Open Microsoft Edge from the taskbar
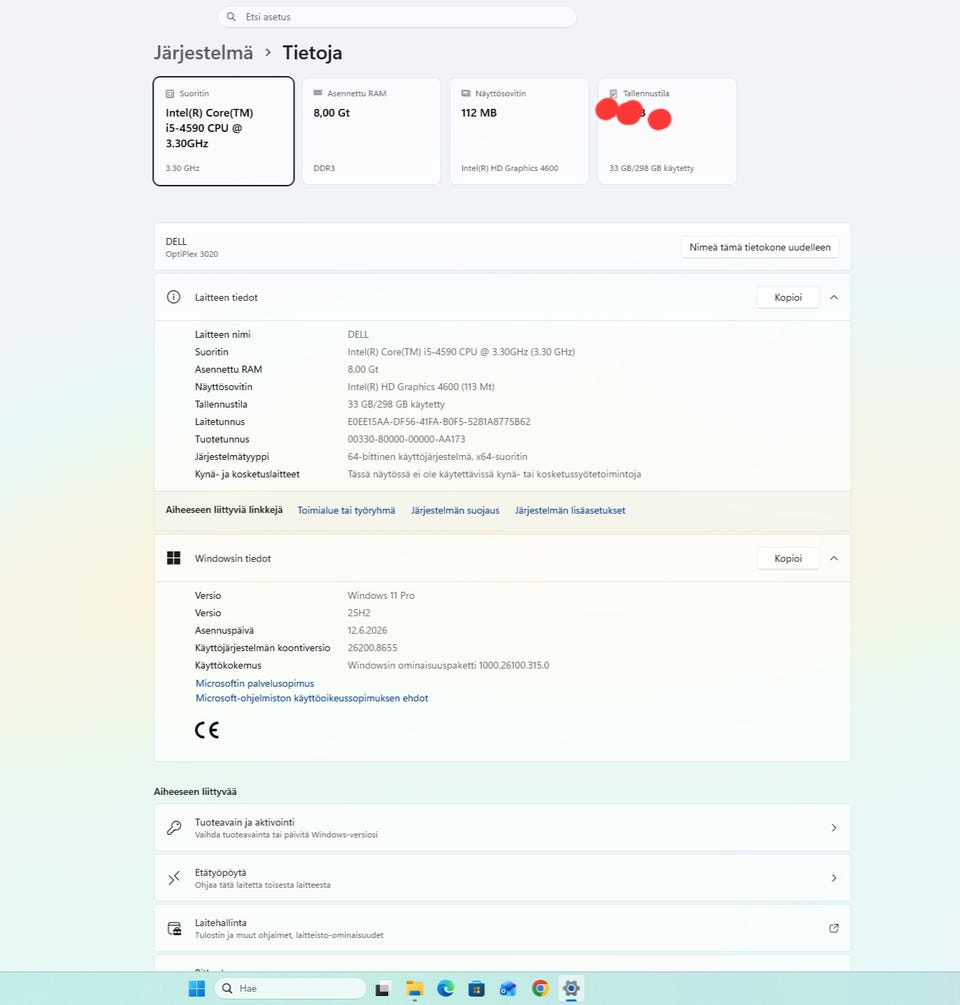 (x=445, y=989)
